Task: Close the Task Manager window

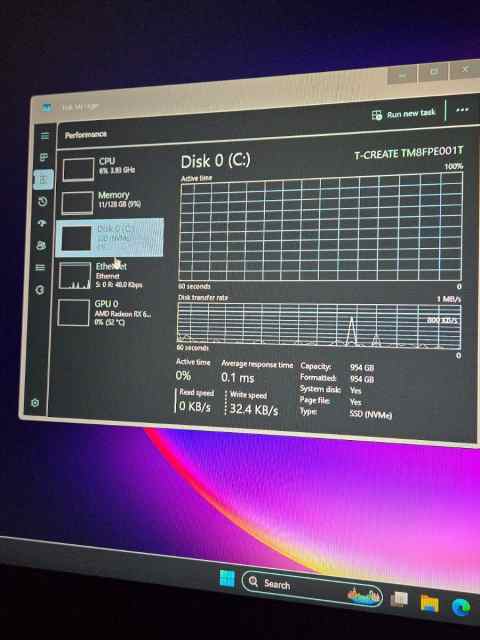Action: (465, 69)
